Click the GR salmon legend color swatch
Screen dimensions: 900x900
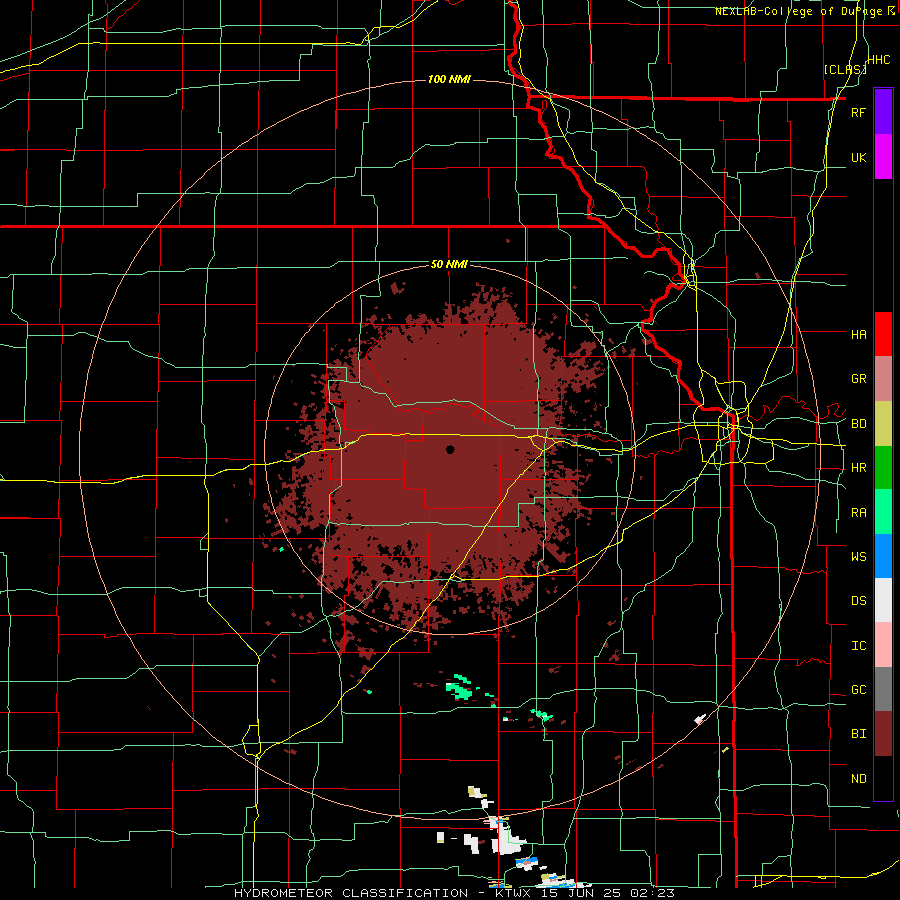pos(883,379)
